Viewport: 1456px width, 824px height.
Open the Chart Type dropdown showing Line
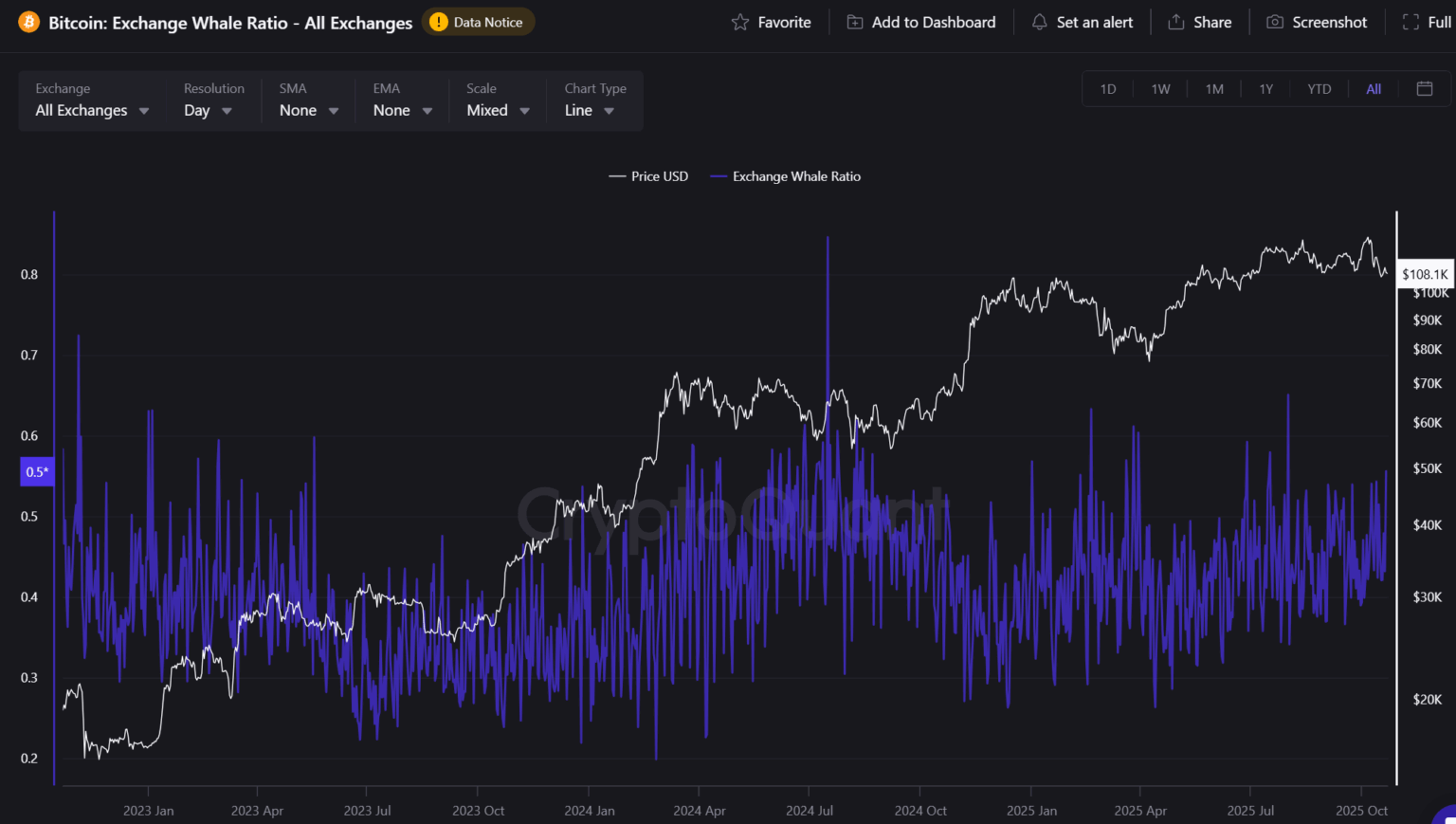coord(588,110)
